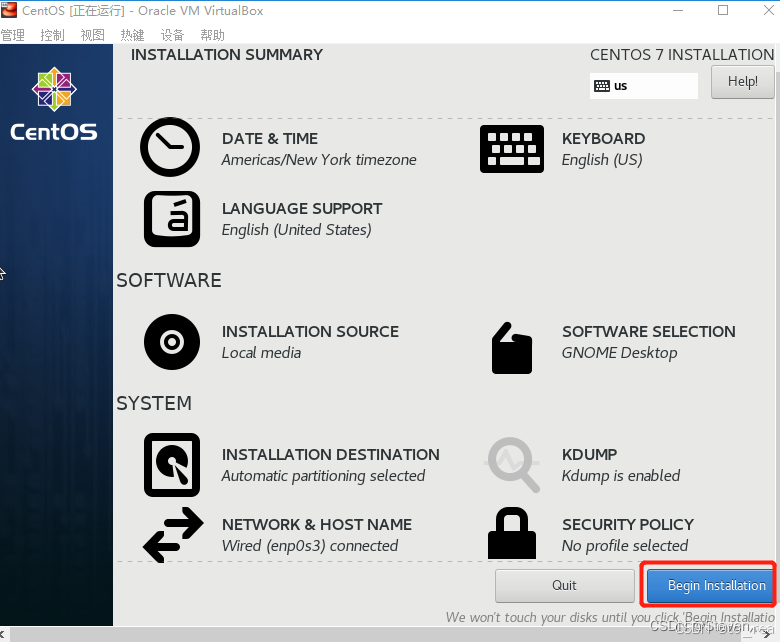Select the KDUMP heading

coord(589,455)
